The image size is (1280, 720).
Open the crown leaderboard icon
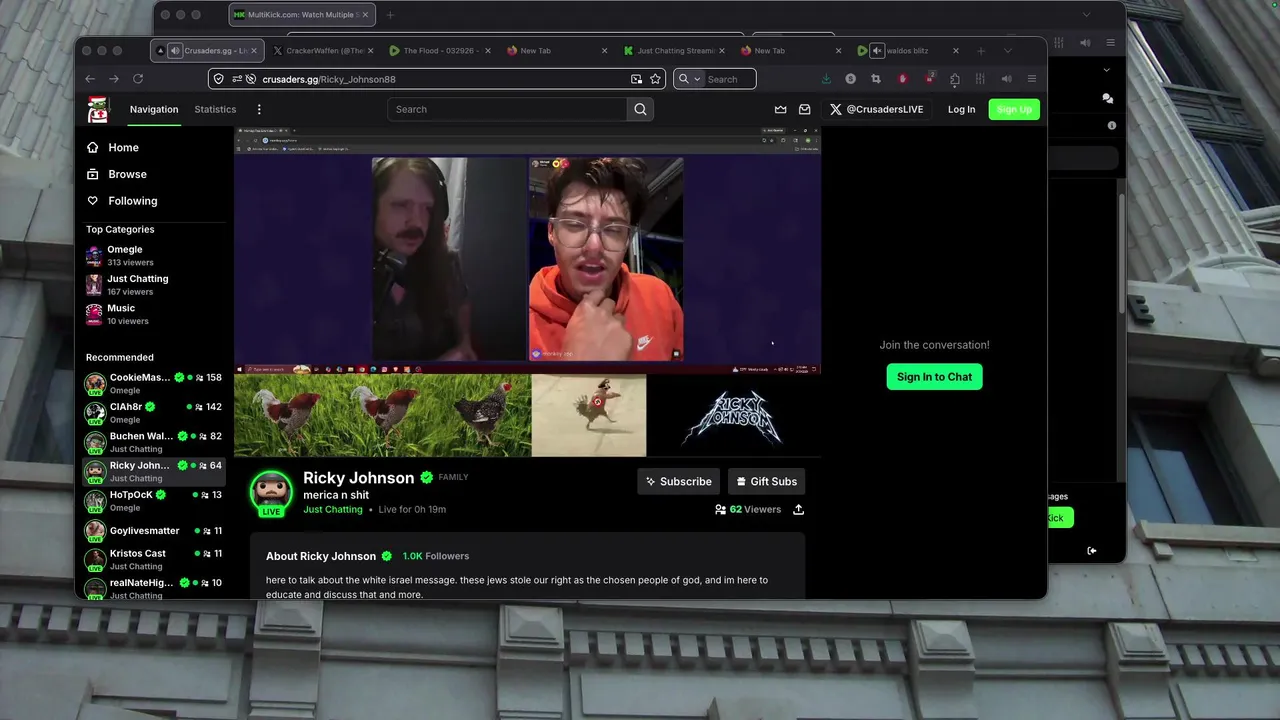click(781, 109)
